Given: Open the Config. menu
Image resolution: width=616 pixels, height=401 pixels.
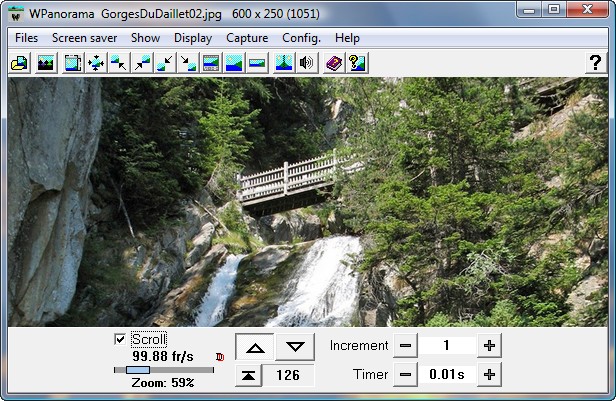Looking at the screenshot, I should pos(301,38).
